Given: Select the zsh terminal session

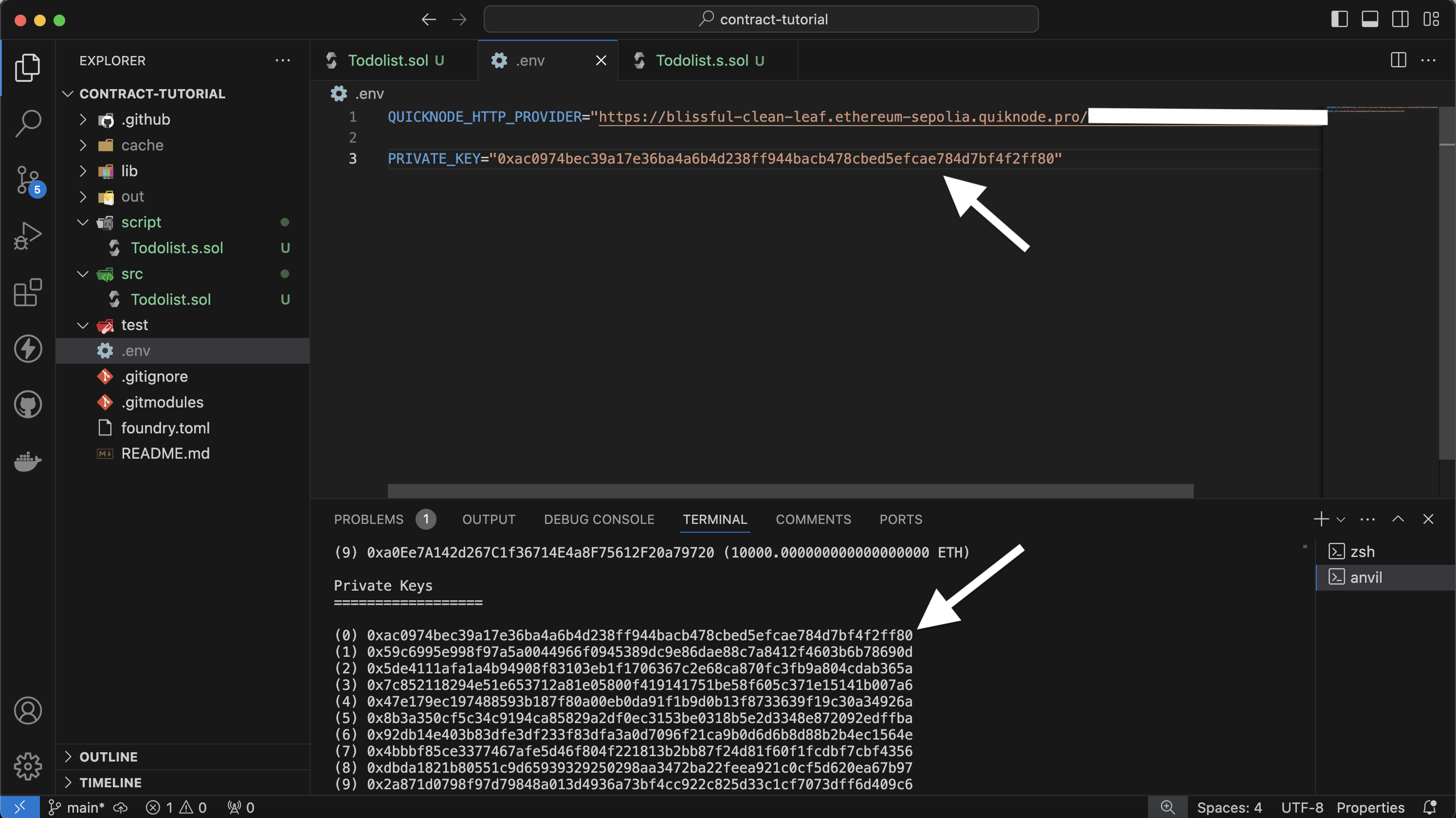Looking at the screenshot, I should [1362, 552].
